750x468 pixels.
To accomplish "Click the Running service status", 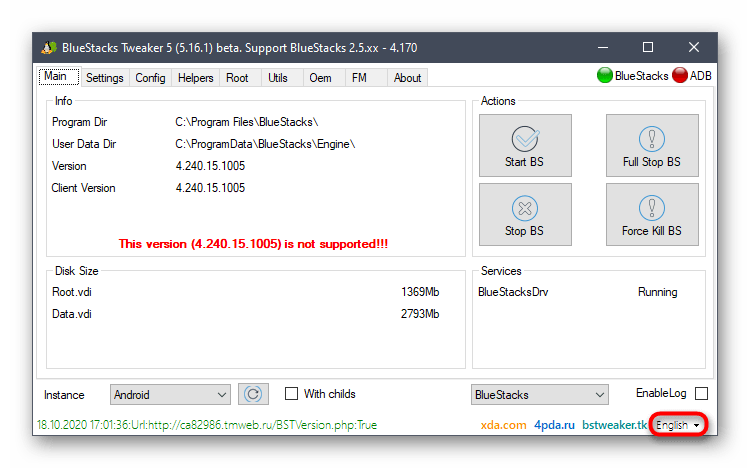I will coord(658,292).
